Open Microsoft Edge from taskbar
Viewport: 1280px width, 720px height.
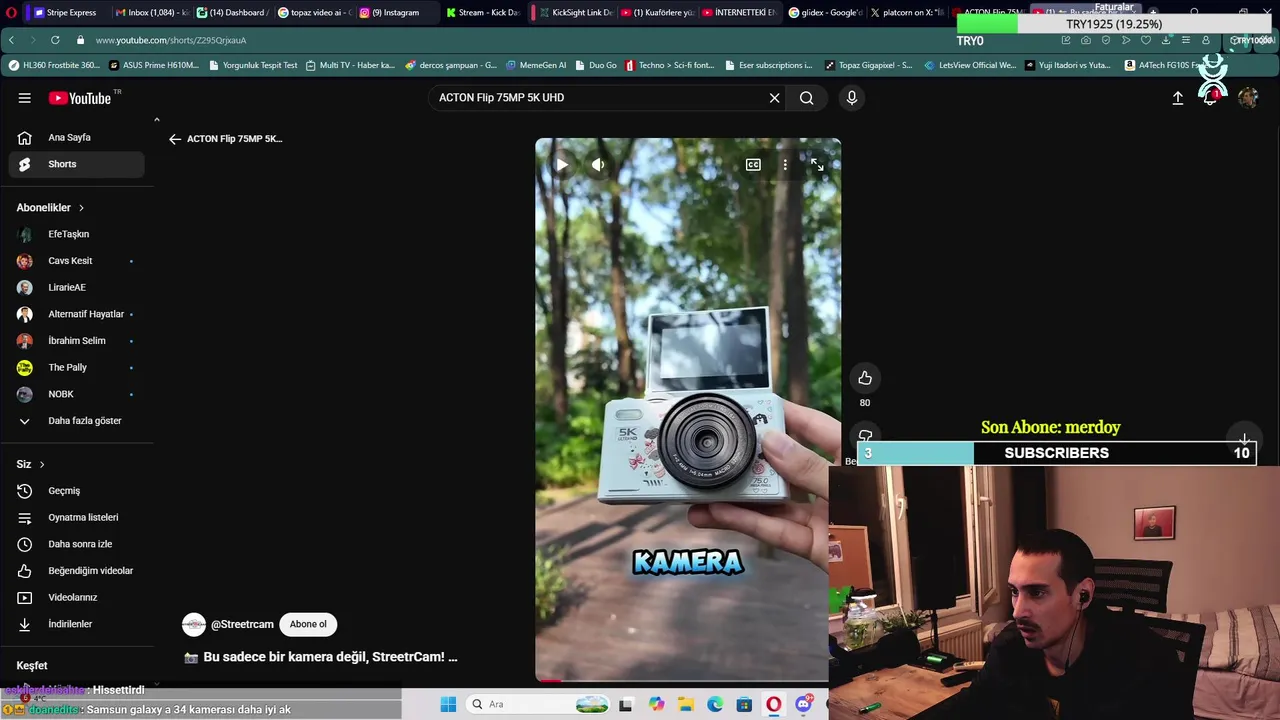point(715,704)
